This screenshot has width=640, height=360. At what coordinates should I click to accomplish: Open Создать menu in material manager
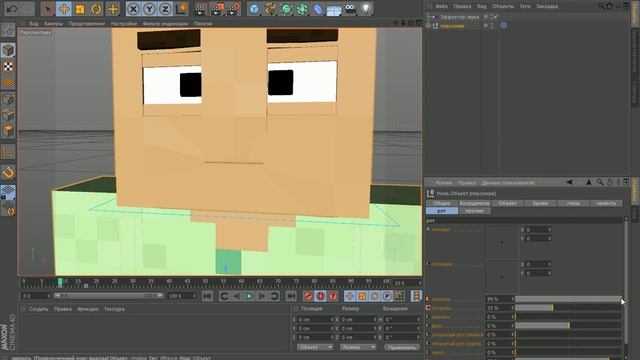pos(38,309)
